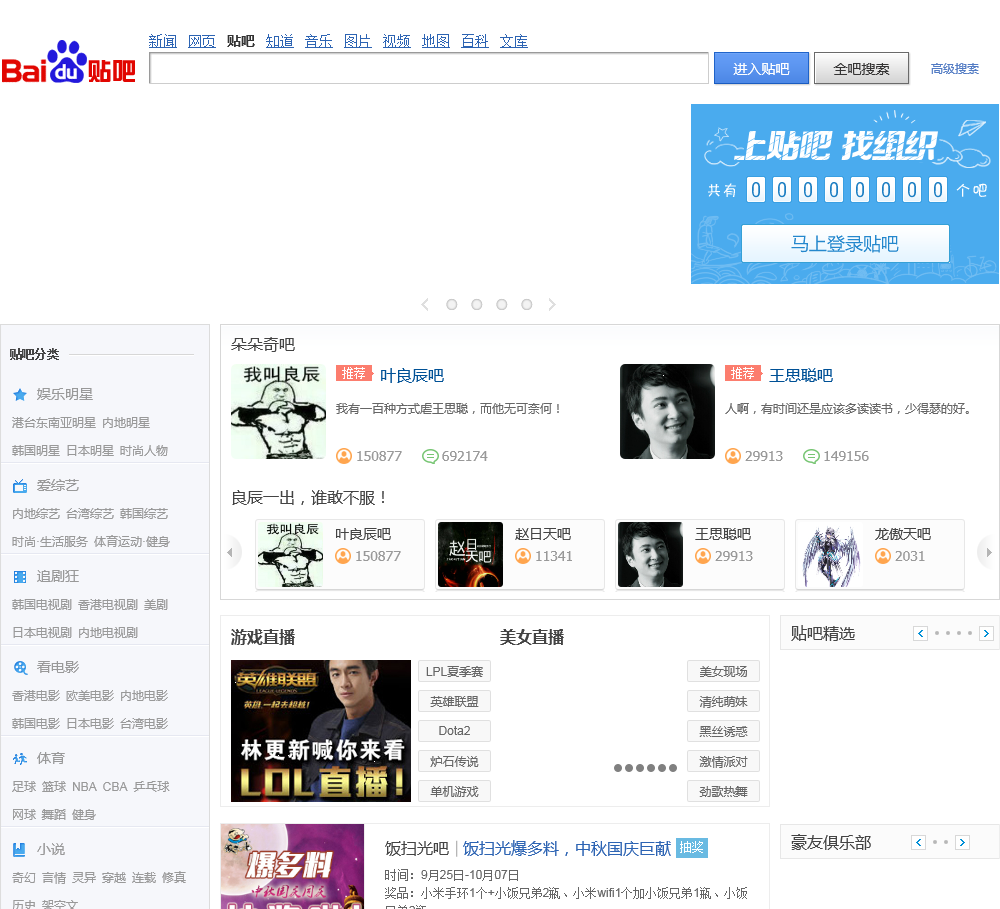Open the 音乐 navigation link
This screenshot has width=1000, height=909.
tap(318, 41)
